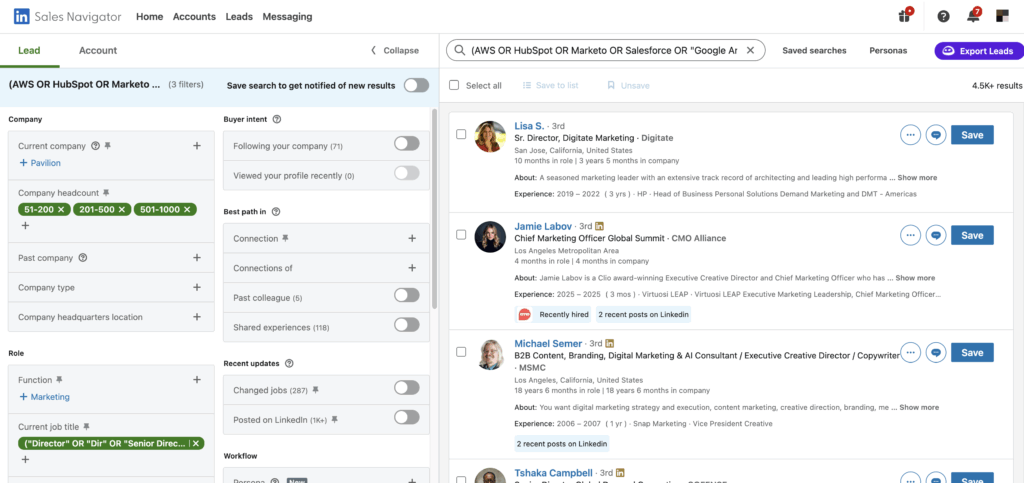Click the pin icon beside Connection
Viewport: 1024px width, 483px height.
coord(285,238)
